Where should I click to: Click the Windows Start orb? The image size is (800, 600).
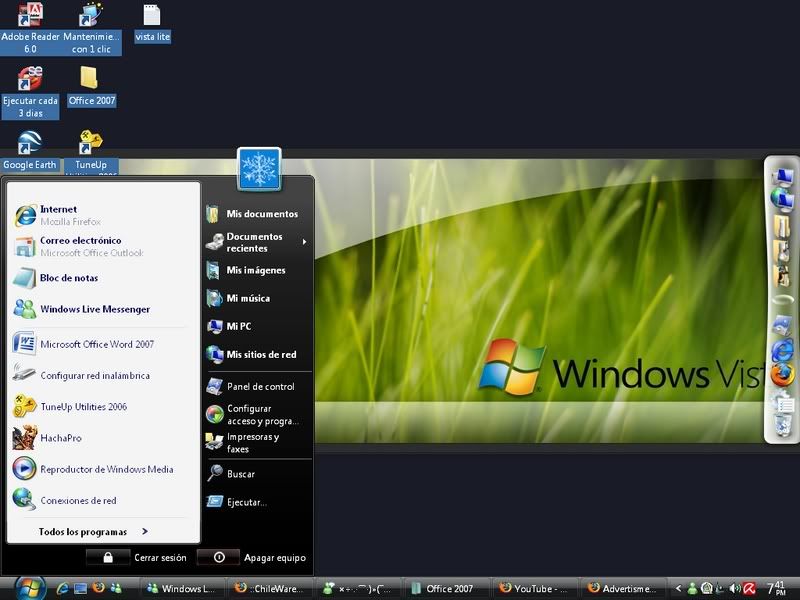click(30, 588)
